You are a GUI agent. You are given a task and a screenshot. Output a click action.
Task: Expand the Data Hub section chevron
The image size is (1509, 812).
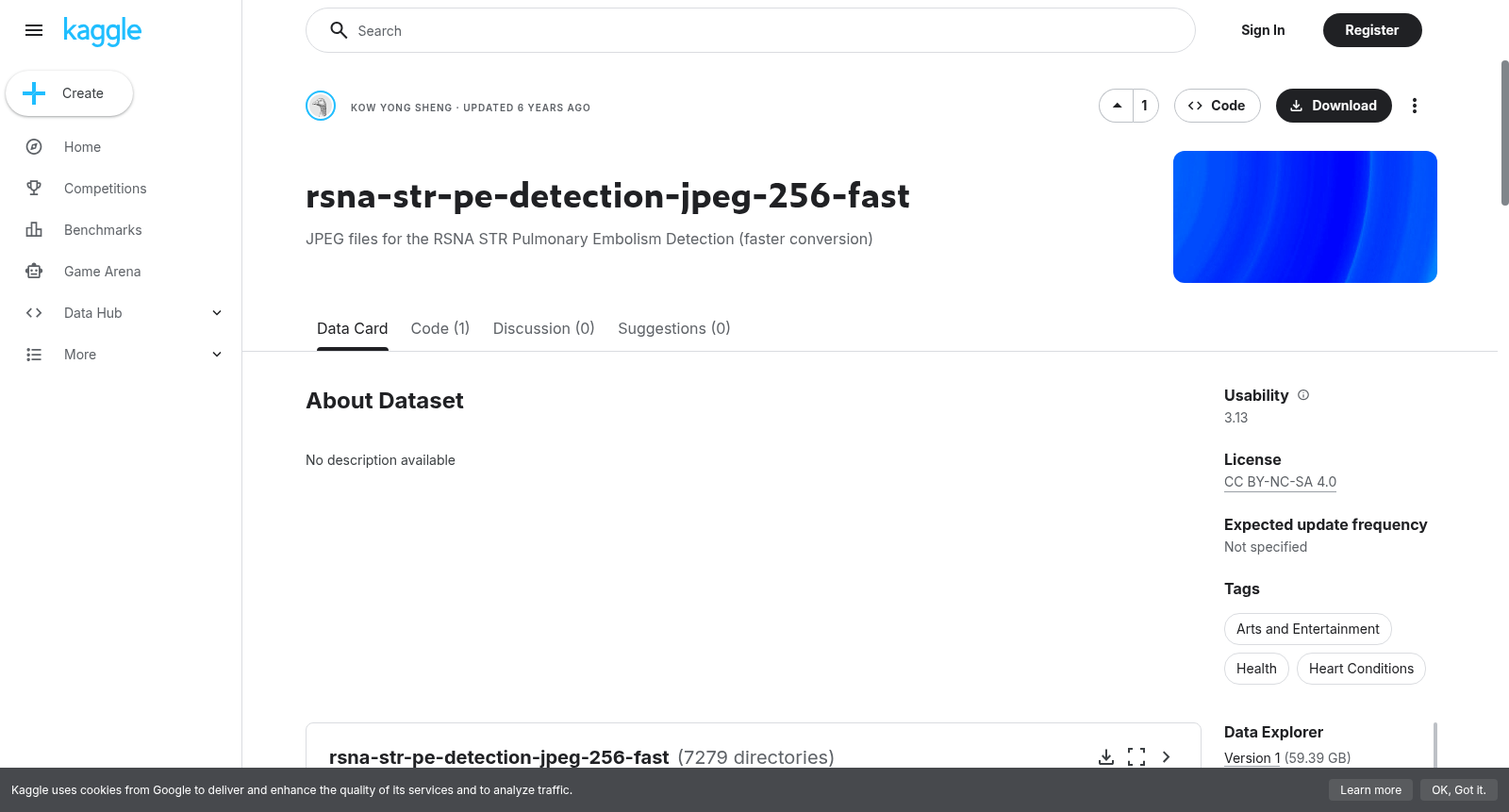coord(217,313)
